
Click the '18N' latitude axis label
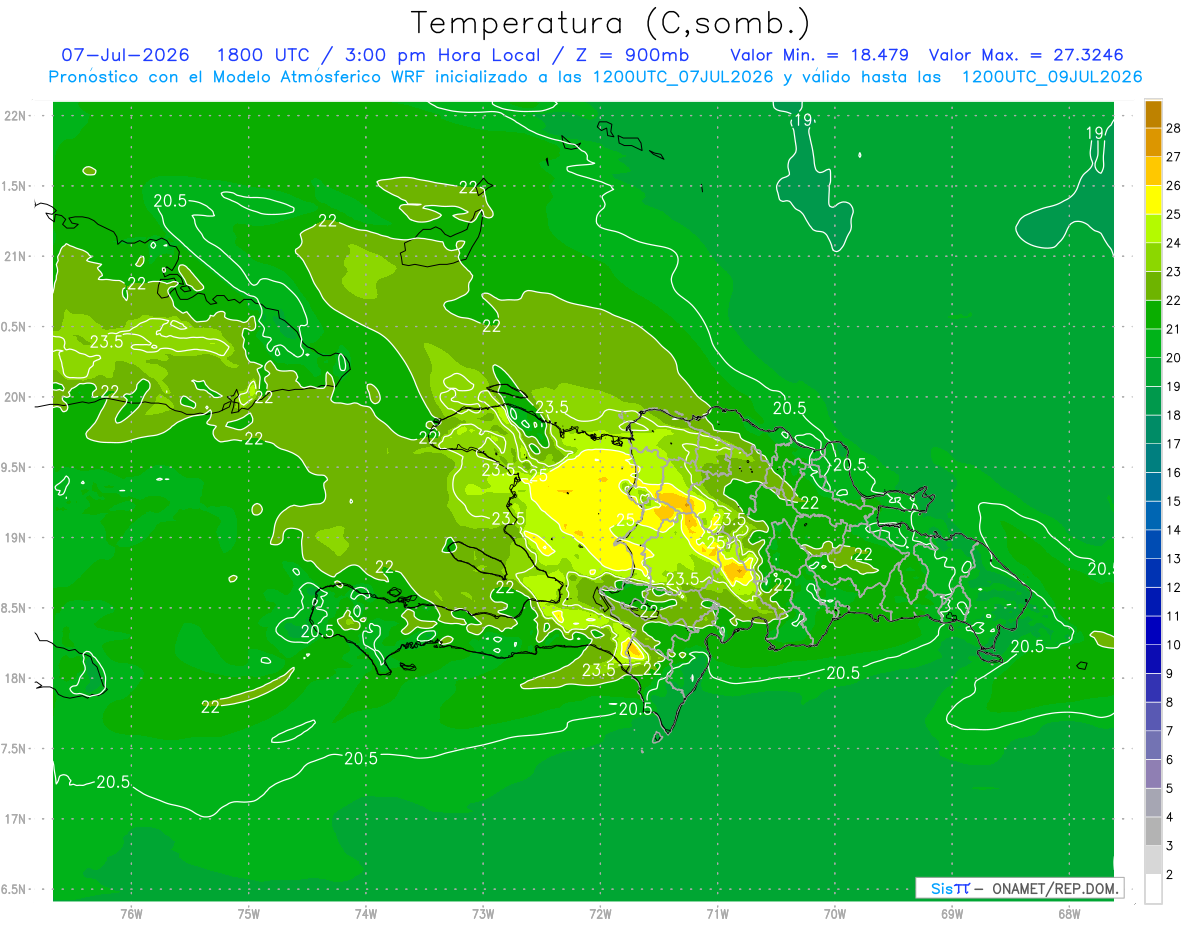click(13, 678)
